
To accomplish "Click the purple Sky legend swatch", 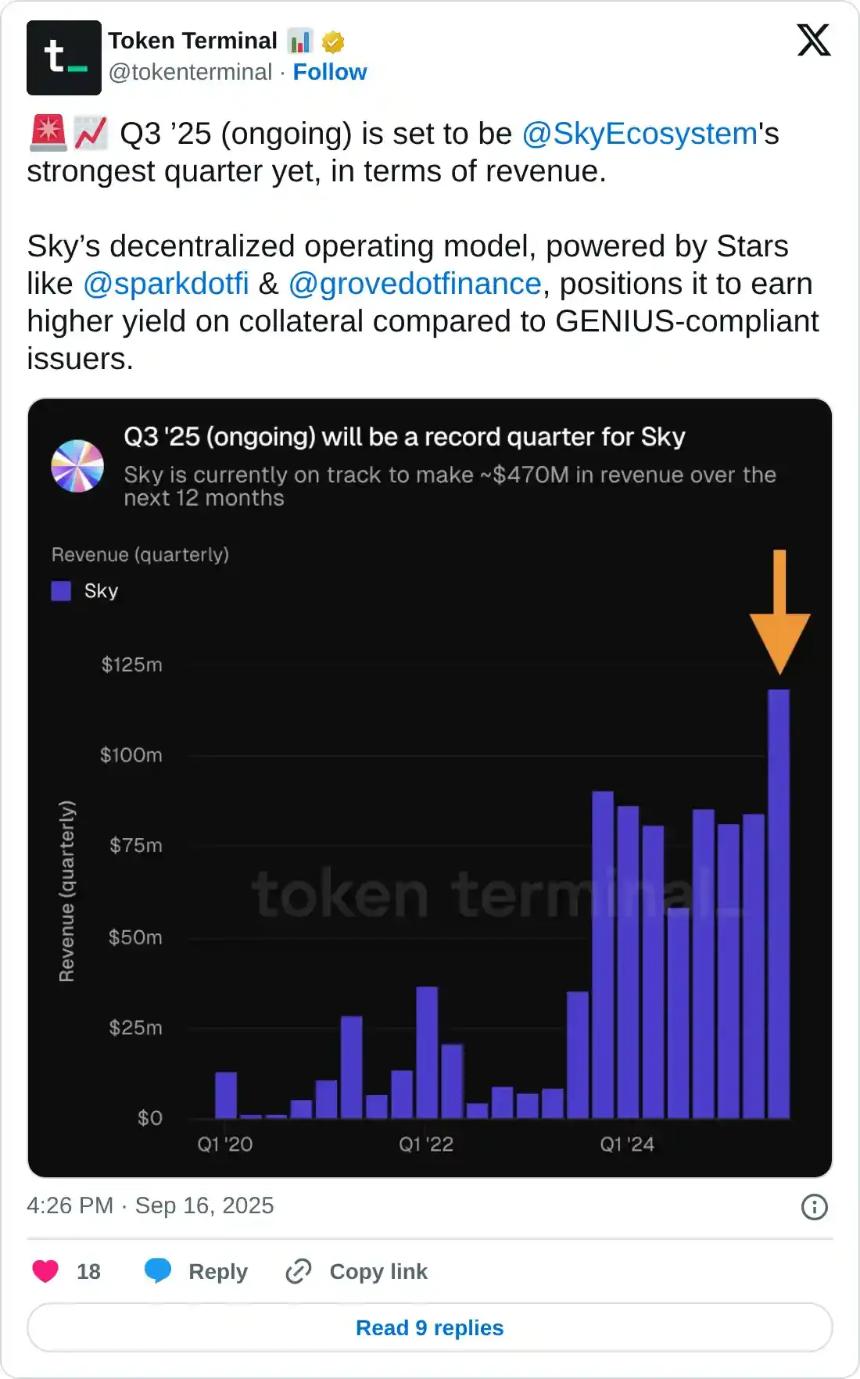I will pyautogui.click(x=59, y=590).
